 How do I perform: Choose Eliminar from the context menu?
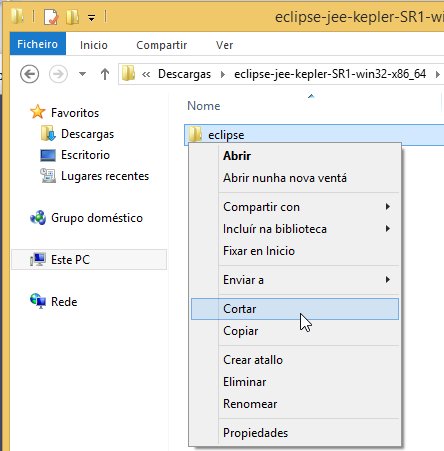[295, 382]
